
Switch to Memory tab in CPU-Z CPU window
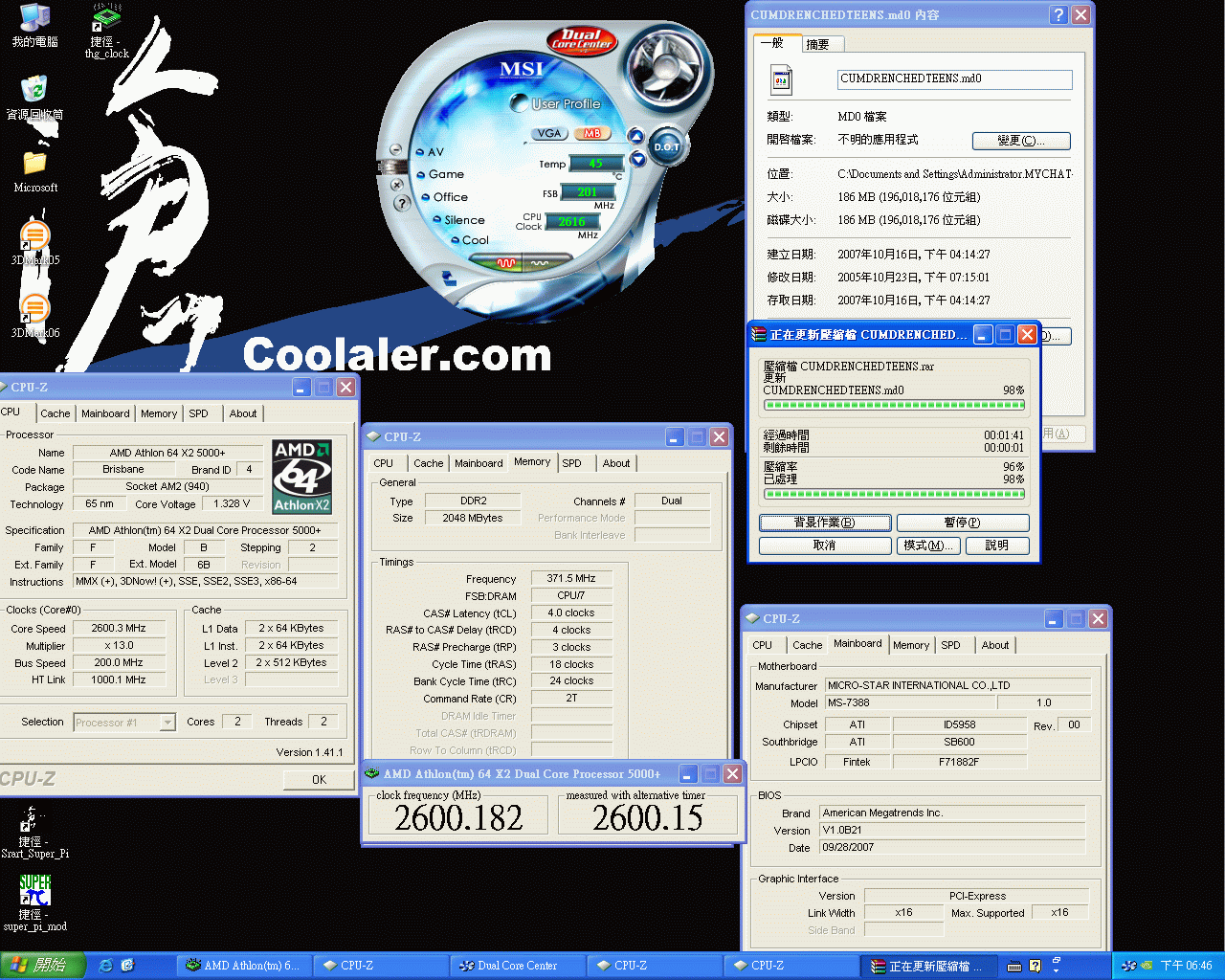pyautogui.click(x=159, y=413)
